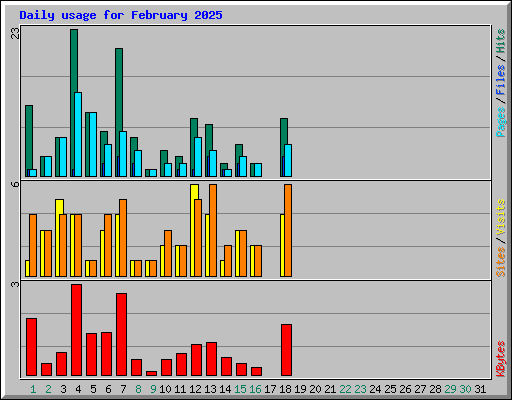Select the orange Sites bar on day 13
The height and width of the screenshot is (400, 512).
click(x=213, y=230)
